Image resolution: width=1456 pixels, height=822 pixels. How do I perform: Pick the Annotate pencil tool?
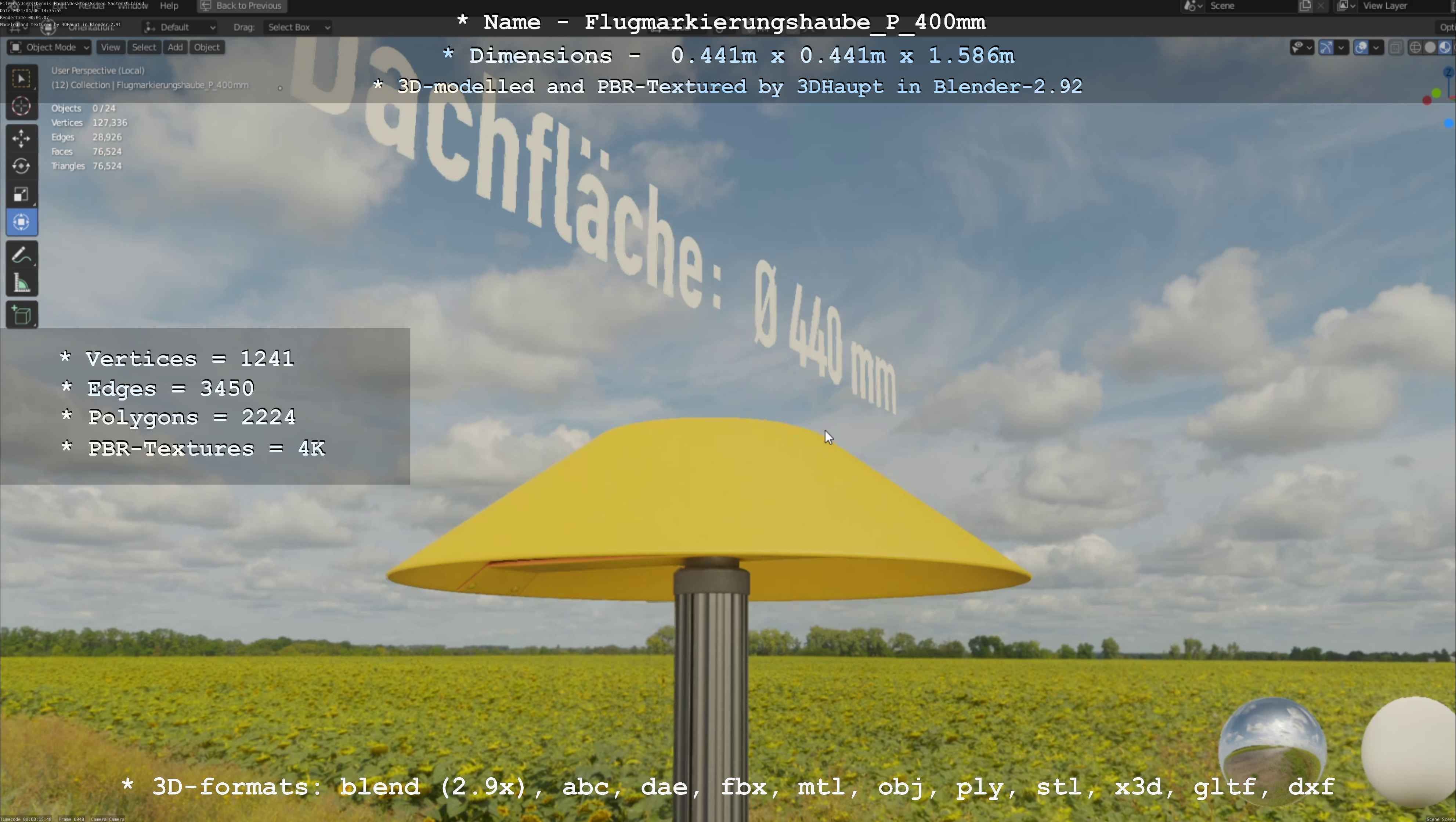click(x=21, y=256)
